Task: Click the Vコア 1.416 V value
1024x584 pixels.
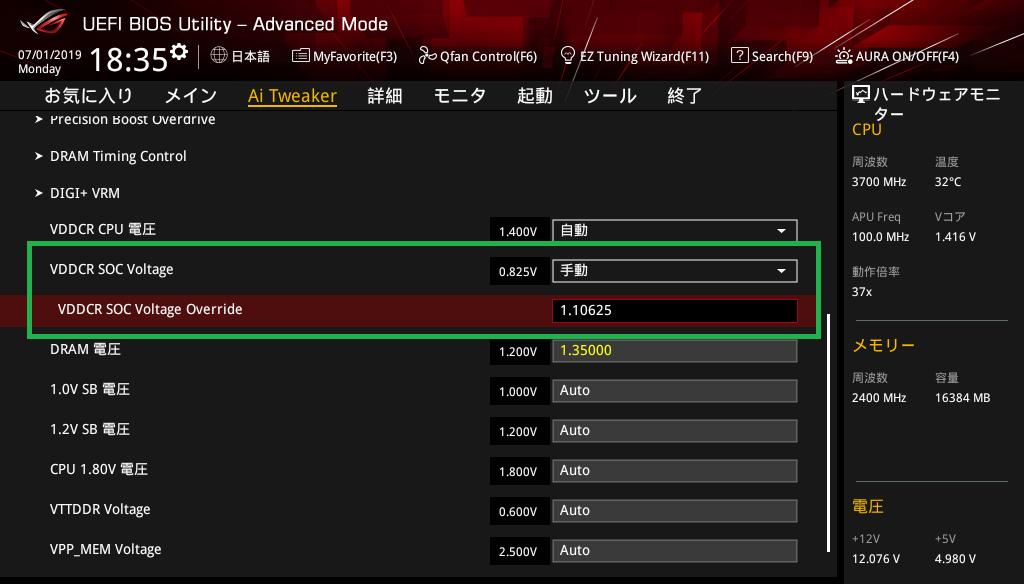Action: (x=955, y=237)
